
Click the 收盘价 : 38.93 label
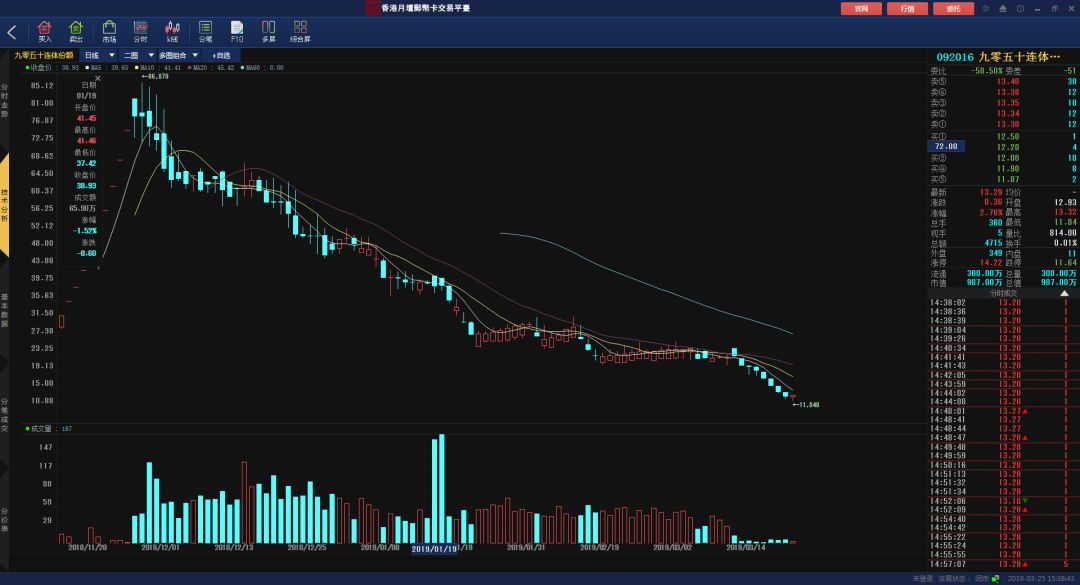[x=52, y=68]
